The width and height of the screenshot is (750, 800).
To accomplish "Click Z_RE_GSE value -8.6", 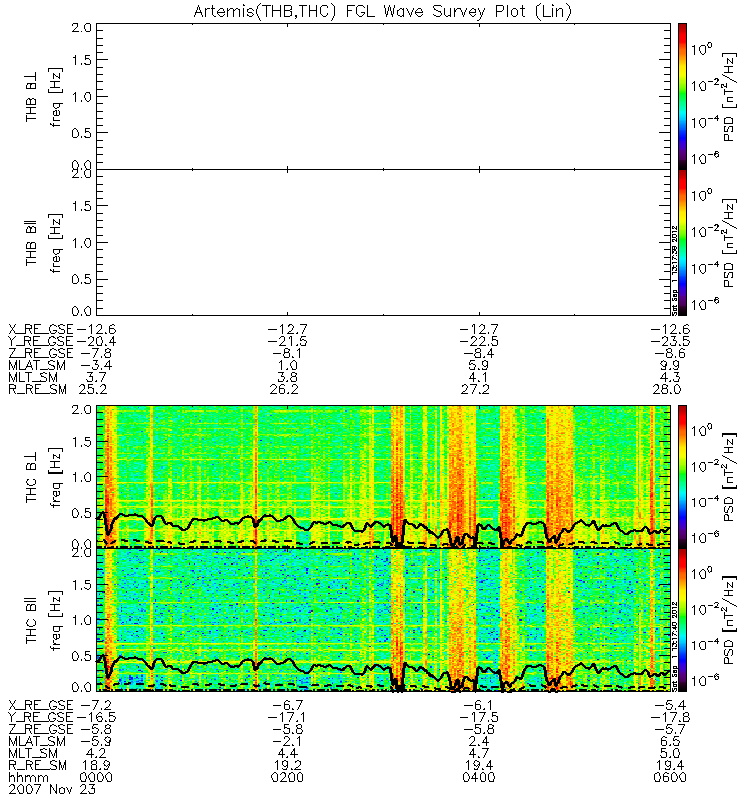I will pyautogui.click(x=670, y=354).
